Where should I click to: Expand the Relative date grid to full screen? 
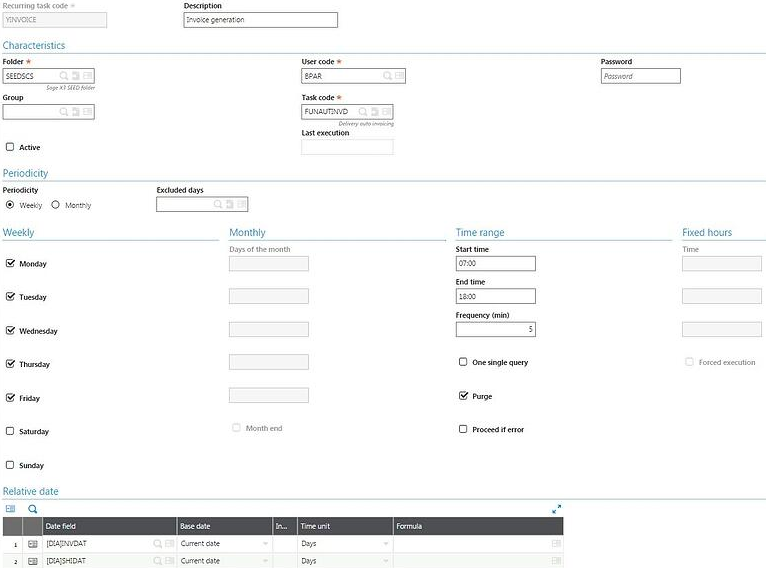point(557,509)
